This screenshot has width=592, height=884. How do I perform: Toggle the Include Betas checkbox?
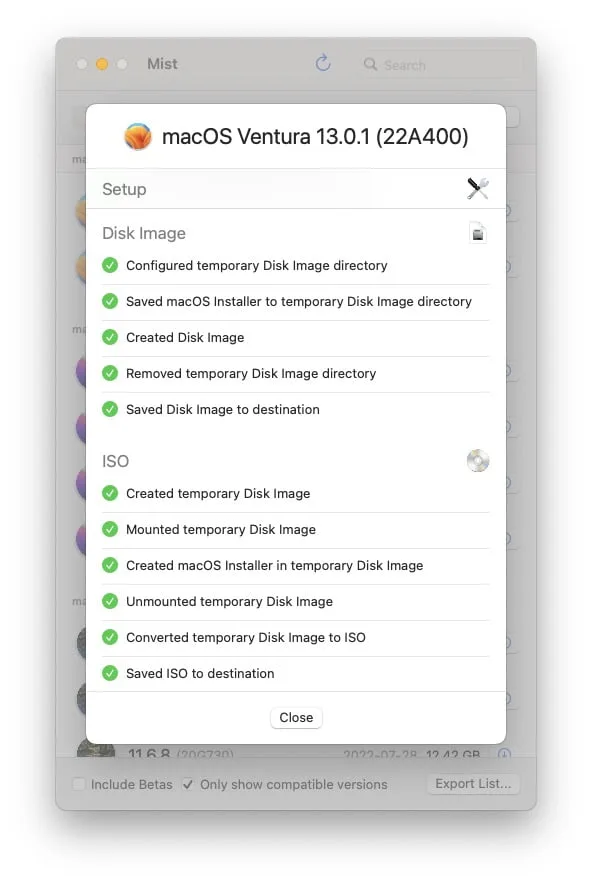79,784
